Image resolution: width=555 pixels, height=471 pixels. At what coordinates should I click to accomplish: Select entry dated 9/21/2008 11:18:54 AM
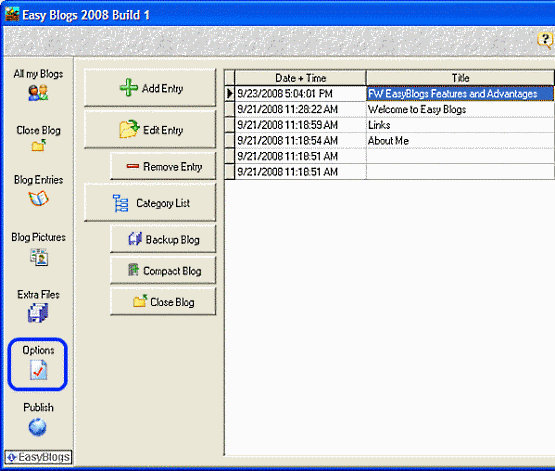301,140
